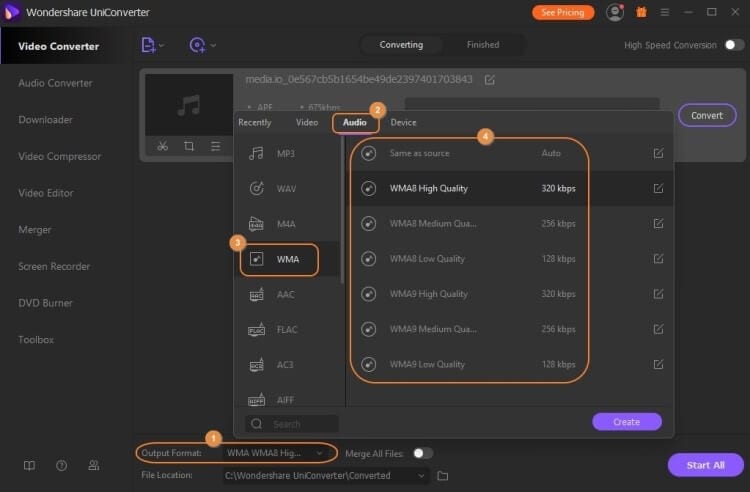
Task: Open Audio Converter in sidebar
Action: [55, 83]
